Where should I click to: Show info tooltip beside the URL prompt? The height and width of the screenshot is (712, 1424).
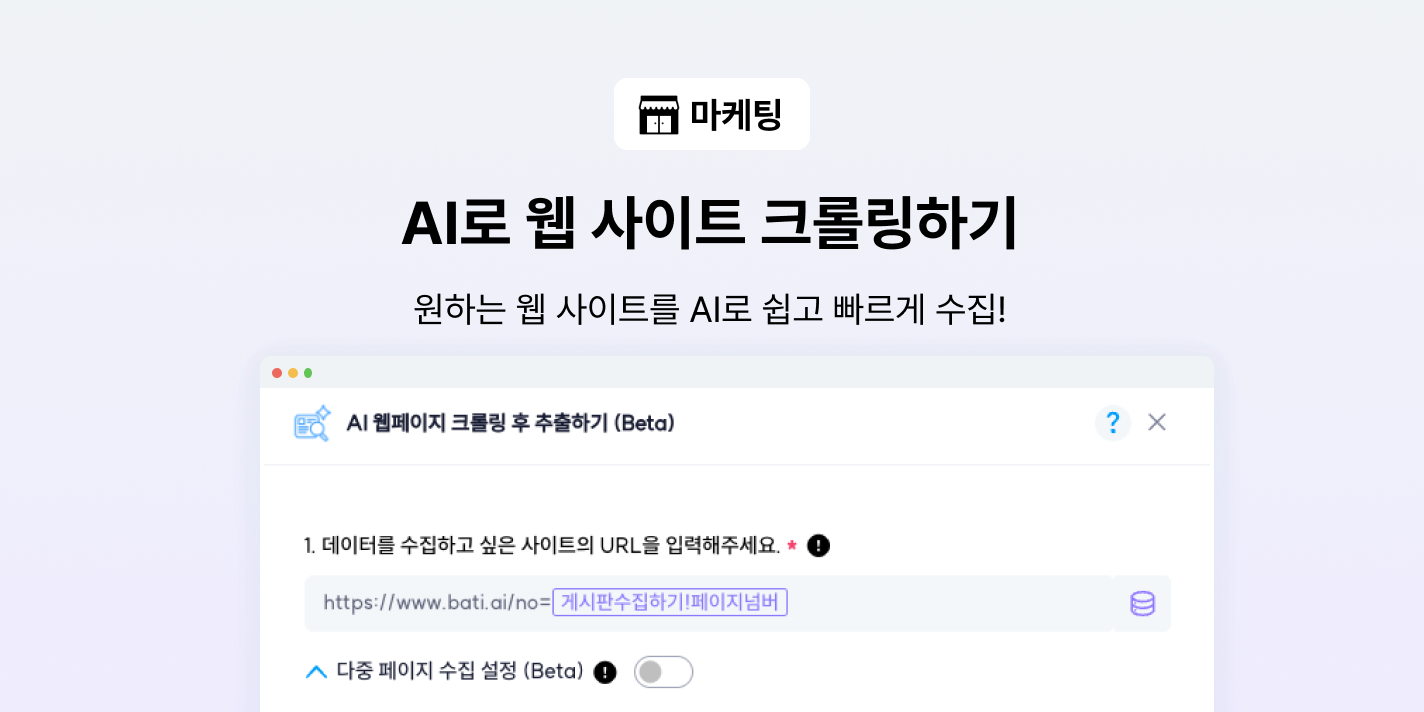[818, 546]
